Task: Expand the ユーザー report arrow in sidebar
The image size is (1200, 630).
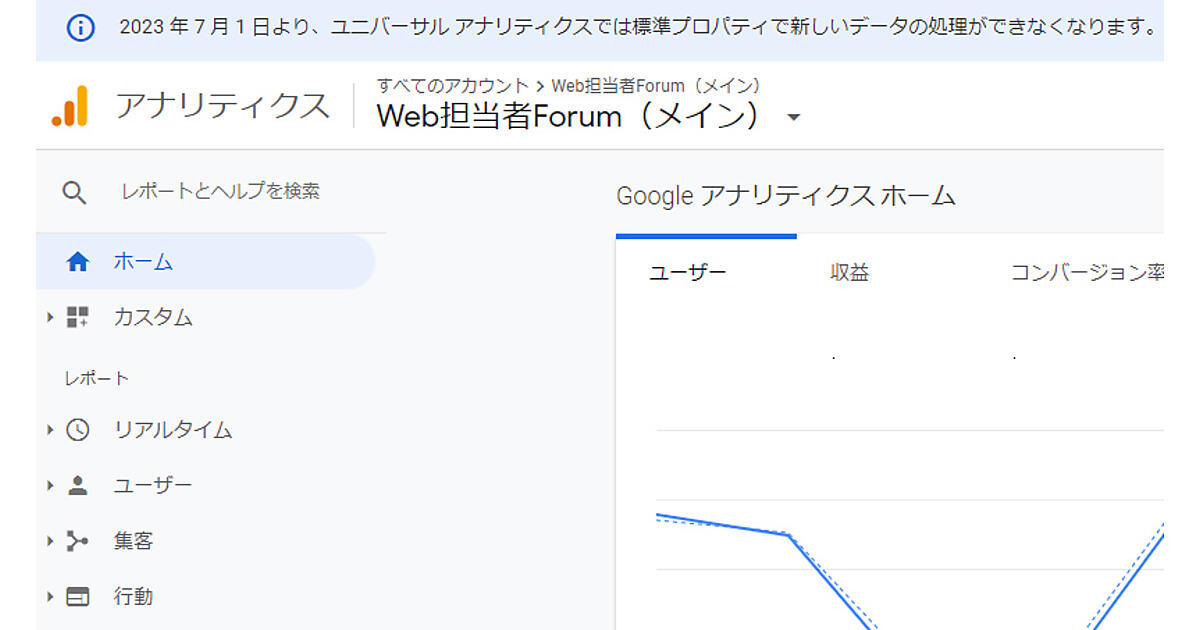Action: (x=50, y=486)
